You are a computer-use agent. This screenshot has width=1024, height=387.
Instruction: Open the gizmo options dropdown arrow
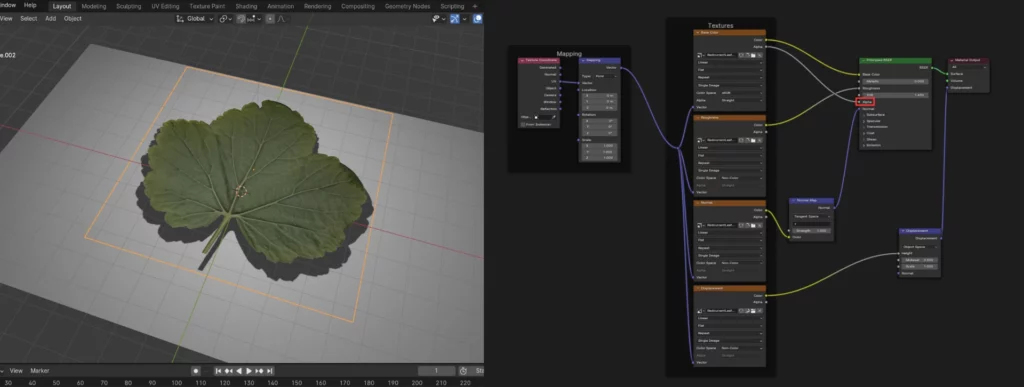(465, 19)
